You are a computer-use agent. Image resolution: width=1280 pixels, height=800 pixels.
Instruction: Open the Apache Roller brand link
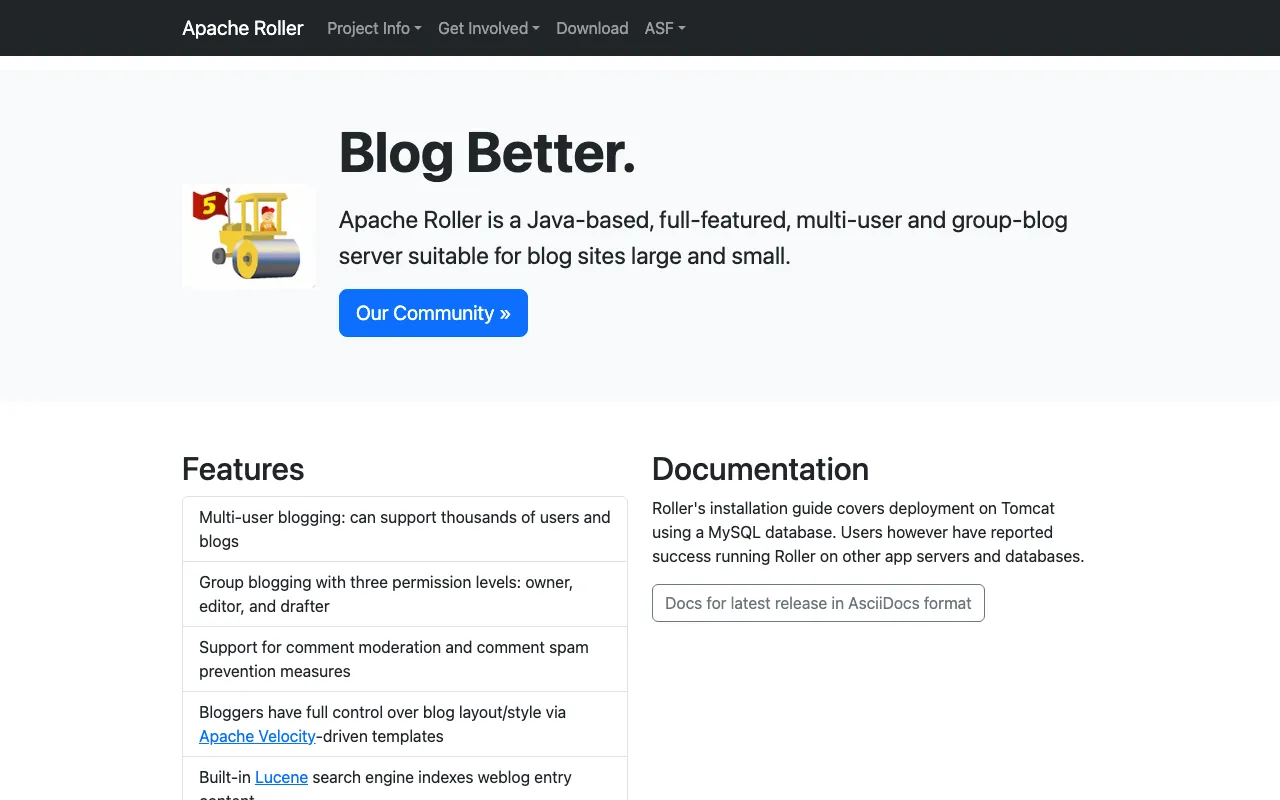[243, 28]
